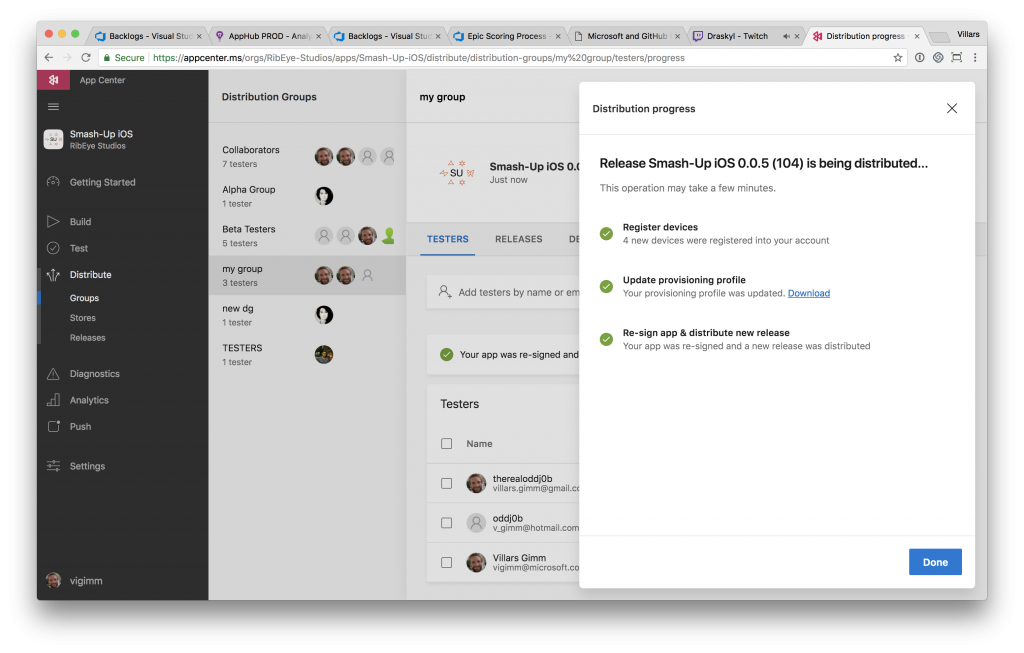Select the new dg distribution group
The height and width of the screenshot is (653, 1024).
point(307,315)
